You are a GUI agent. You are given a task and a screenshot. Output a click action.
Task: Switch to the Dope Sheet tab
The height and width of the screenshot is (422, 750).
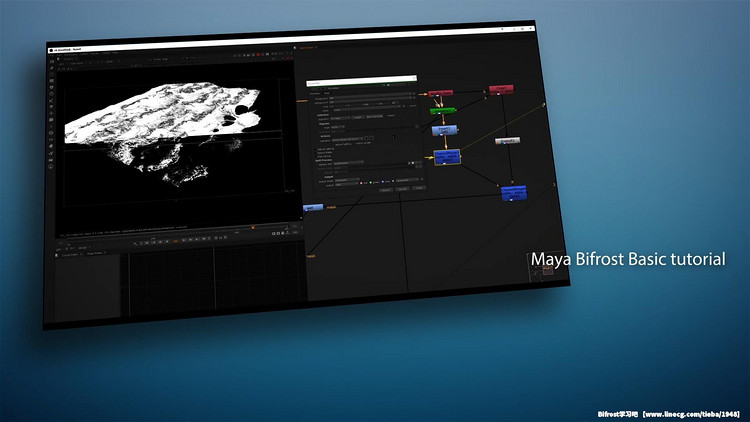(x=95, y=254)
